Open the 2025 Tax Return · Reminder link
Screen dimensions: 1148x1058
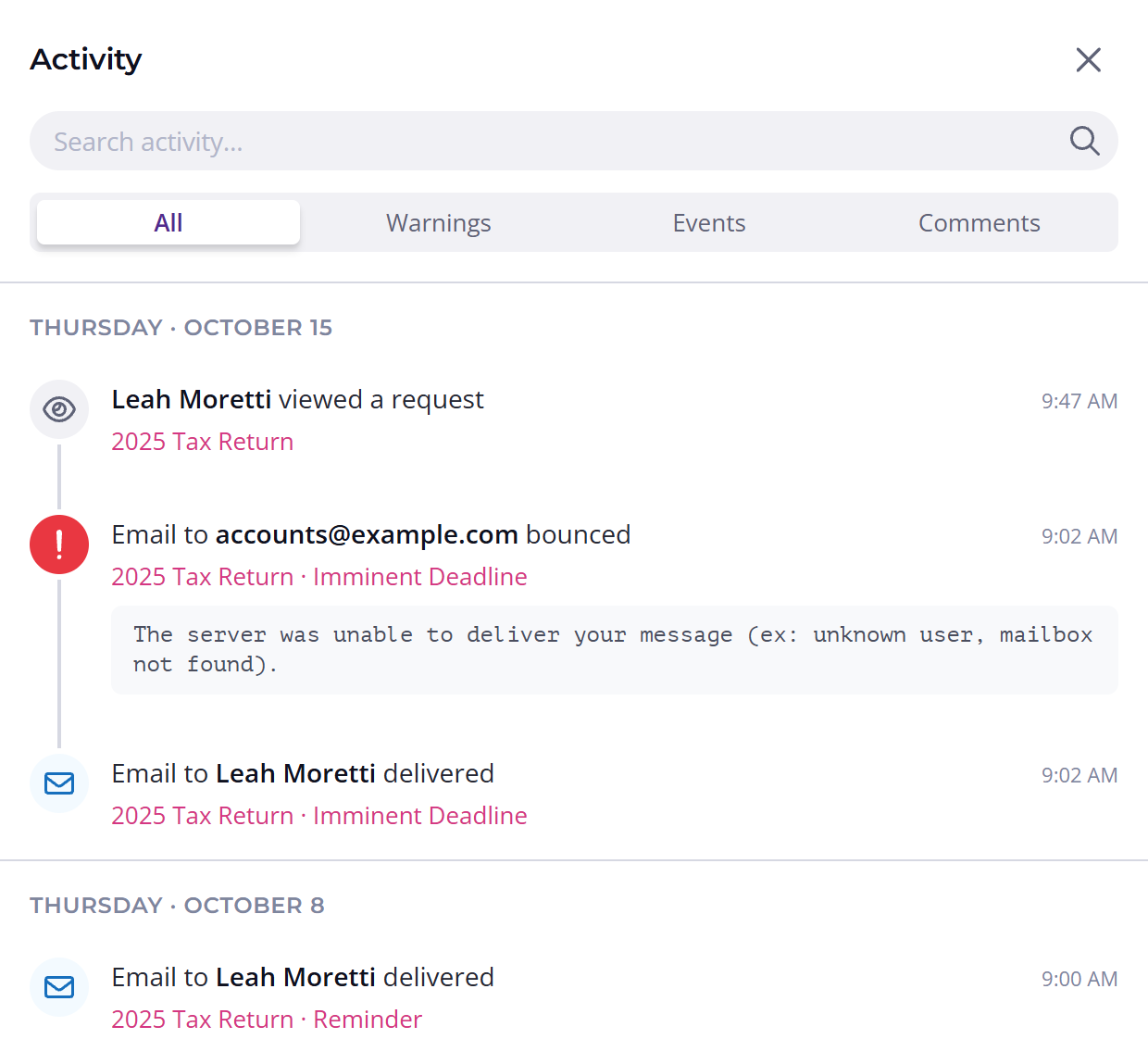tap(266, 1019)
